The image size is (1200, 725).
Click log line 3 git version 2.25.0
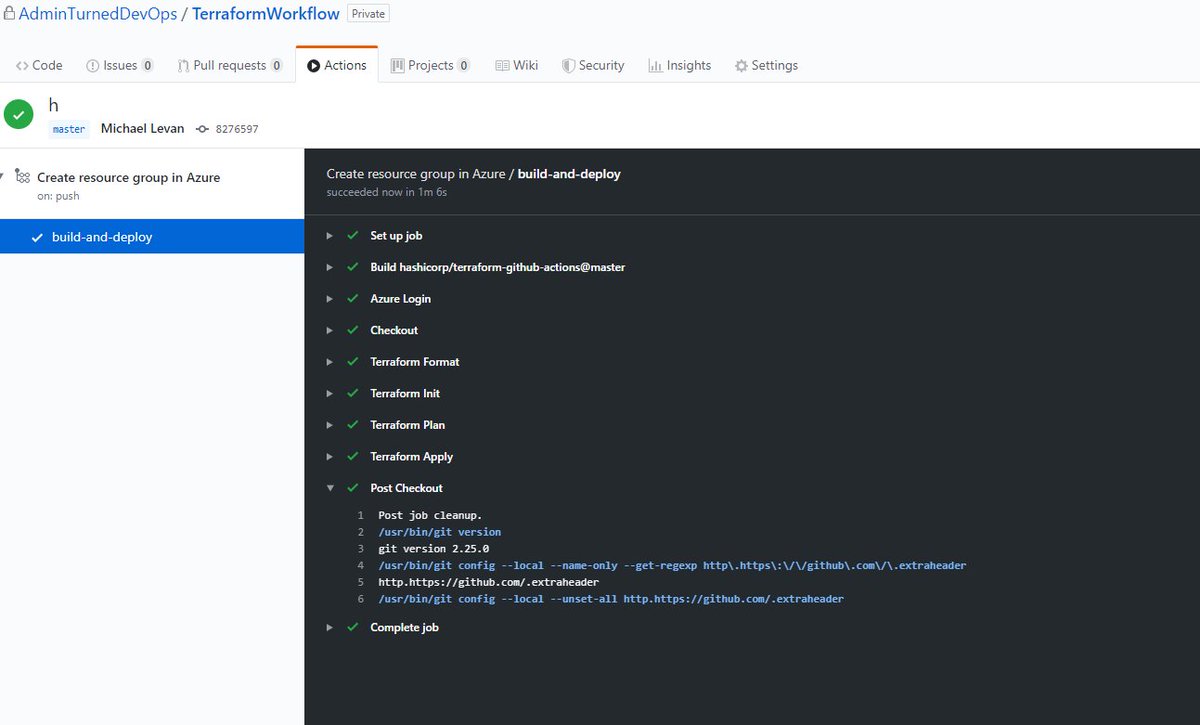(433, 549)
